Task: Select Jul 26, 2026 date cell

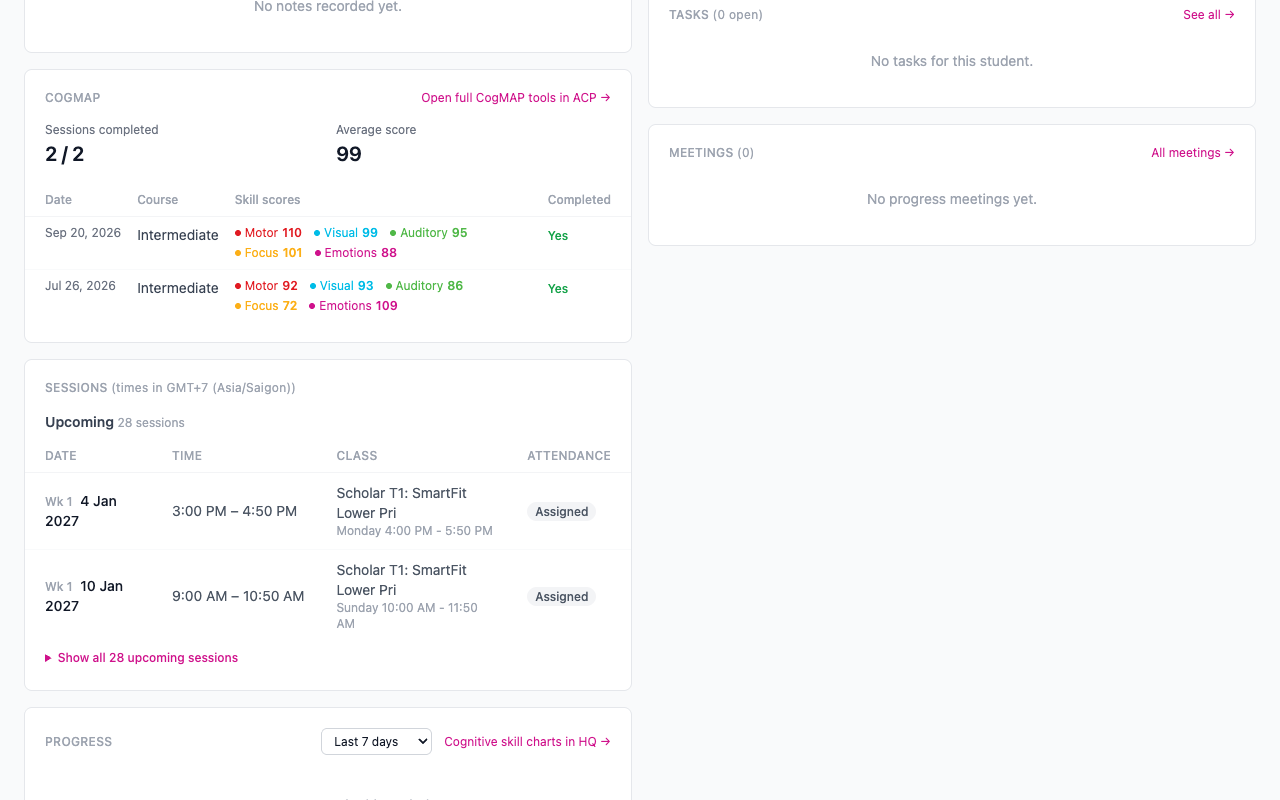Action: pos(80,286)
